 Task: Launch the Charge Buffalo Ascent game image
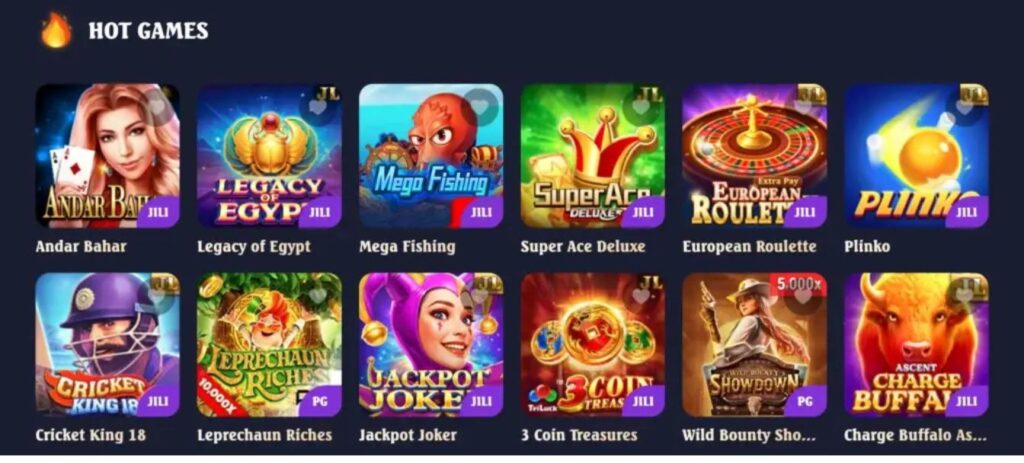coord(916,344)
